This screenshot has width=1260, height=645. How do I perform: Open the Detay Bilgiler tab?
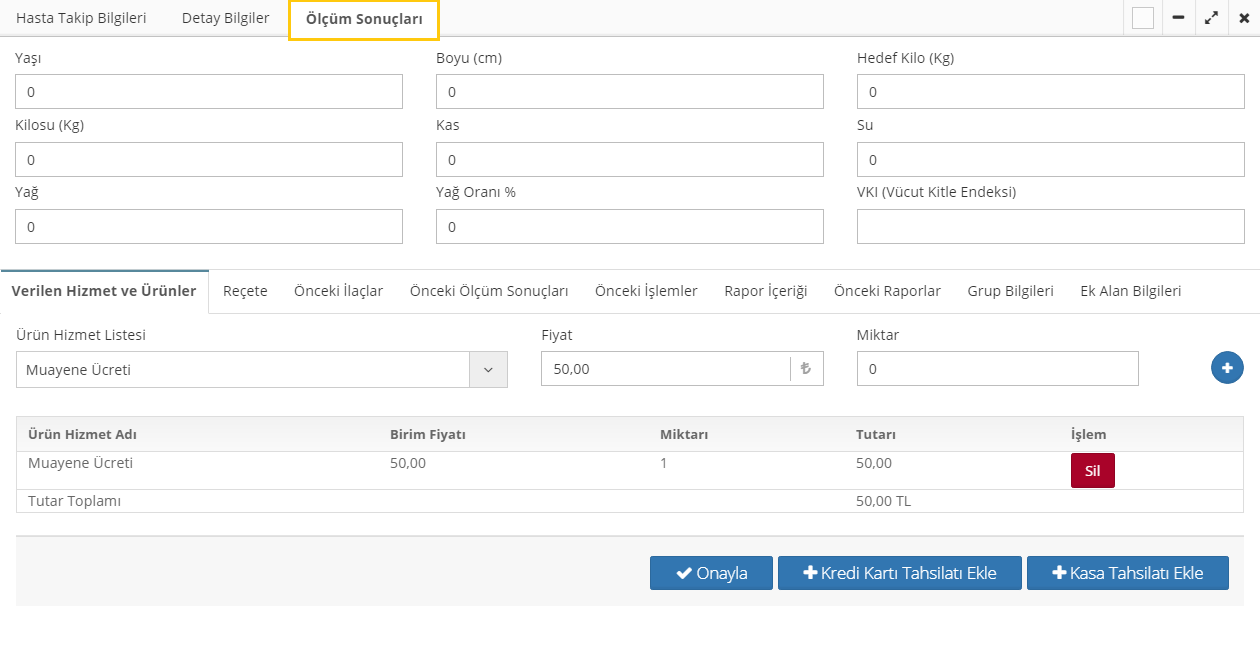tap(225, 18)
